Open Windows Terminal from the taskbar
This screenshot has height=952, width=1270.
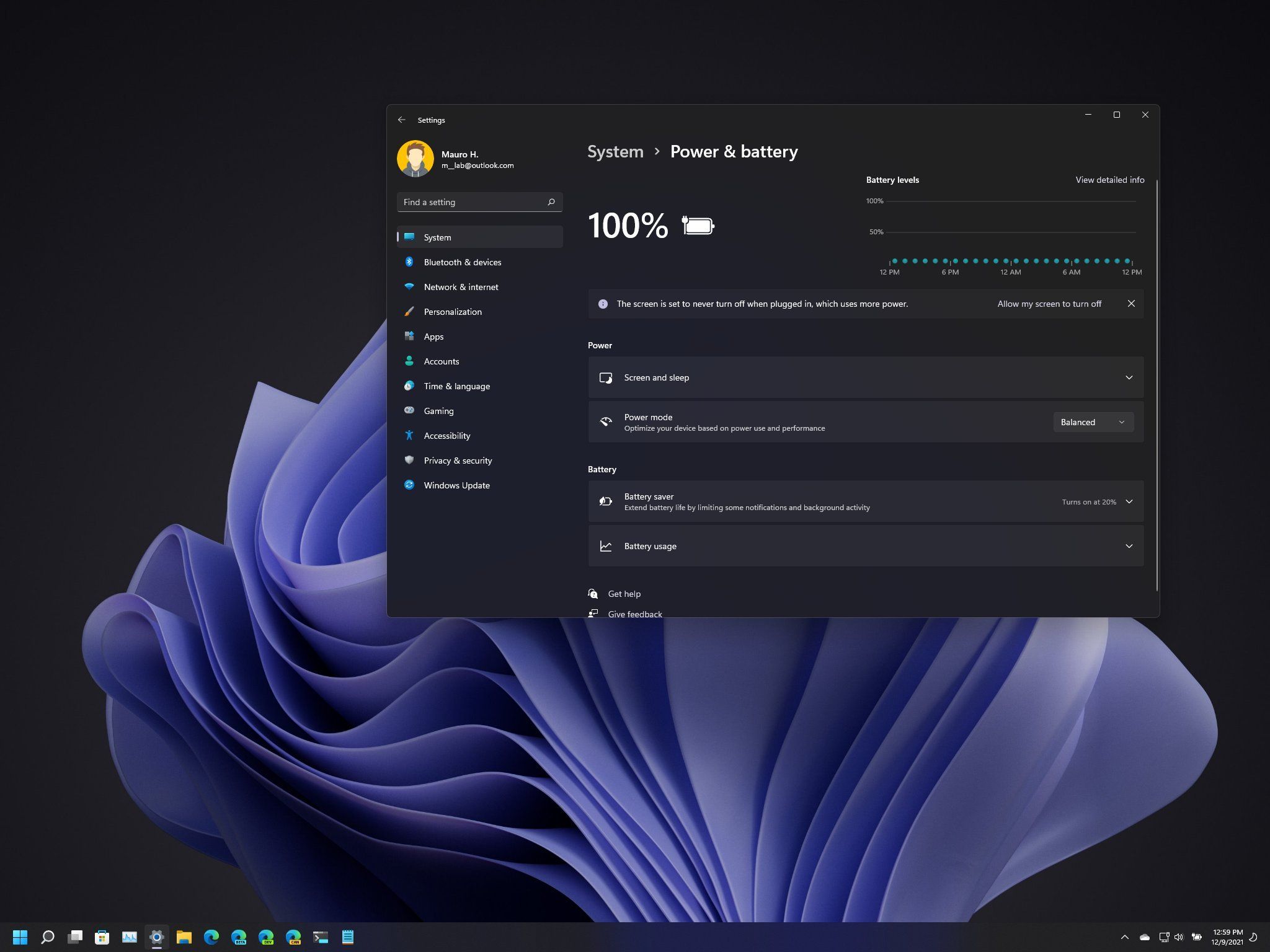(320, 937)
